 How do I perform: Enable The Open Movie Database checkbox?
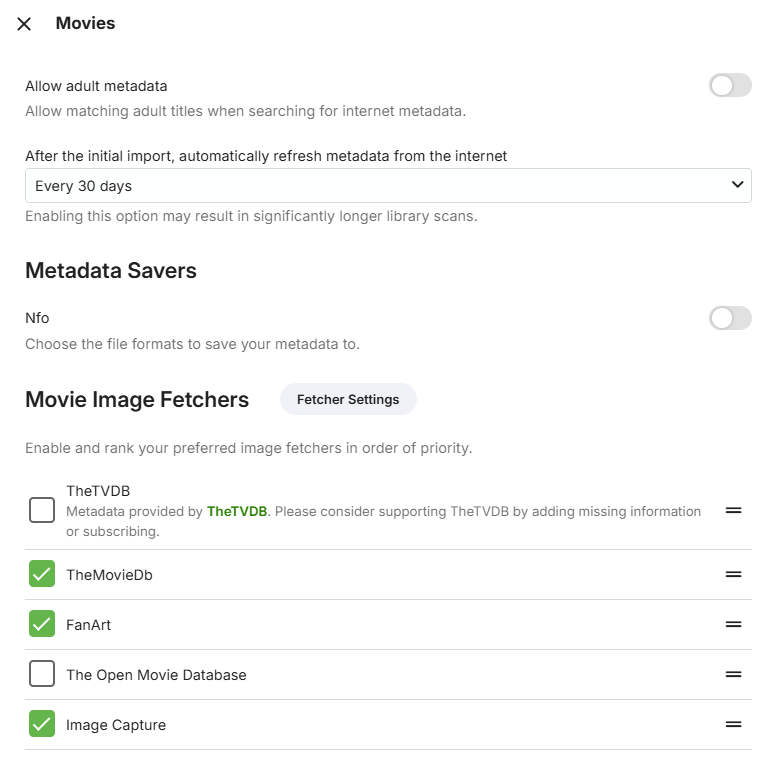point(42,675)
